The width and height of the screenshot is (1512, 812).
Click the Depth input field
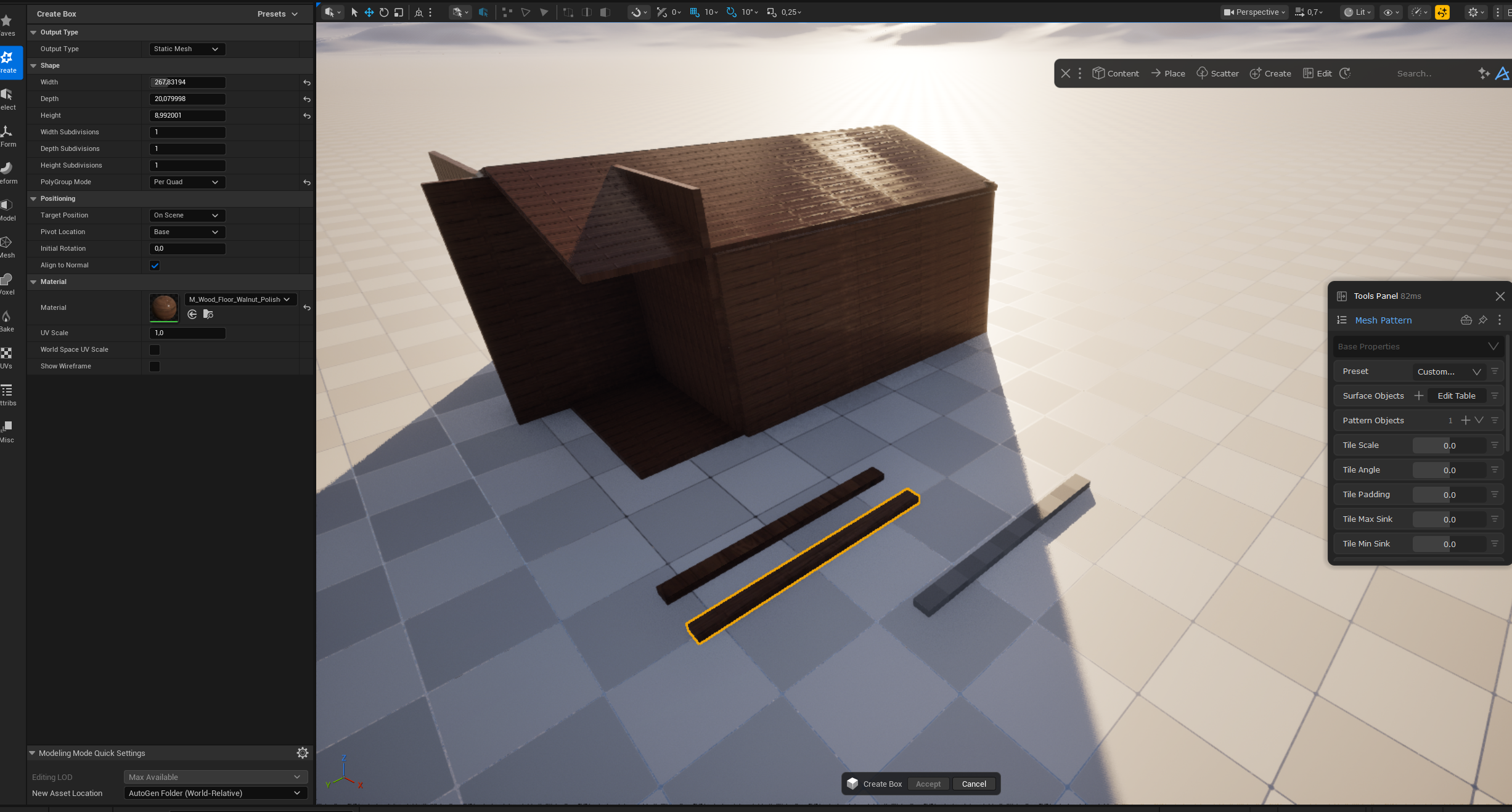point(187,99)
